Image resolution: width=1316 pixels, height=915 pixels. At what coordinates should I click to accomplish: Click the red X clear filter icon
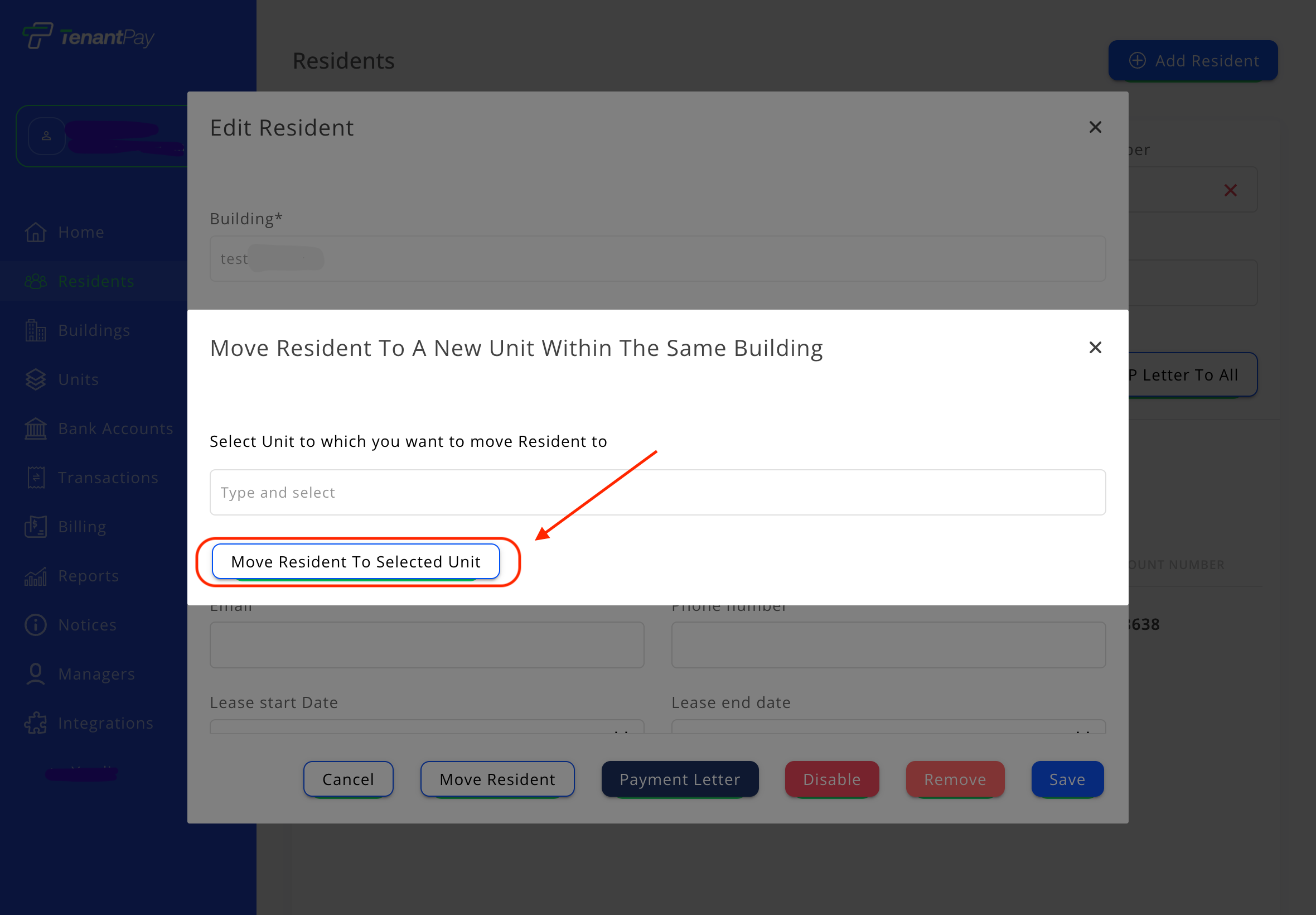pos(1230,190)
